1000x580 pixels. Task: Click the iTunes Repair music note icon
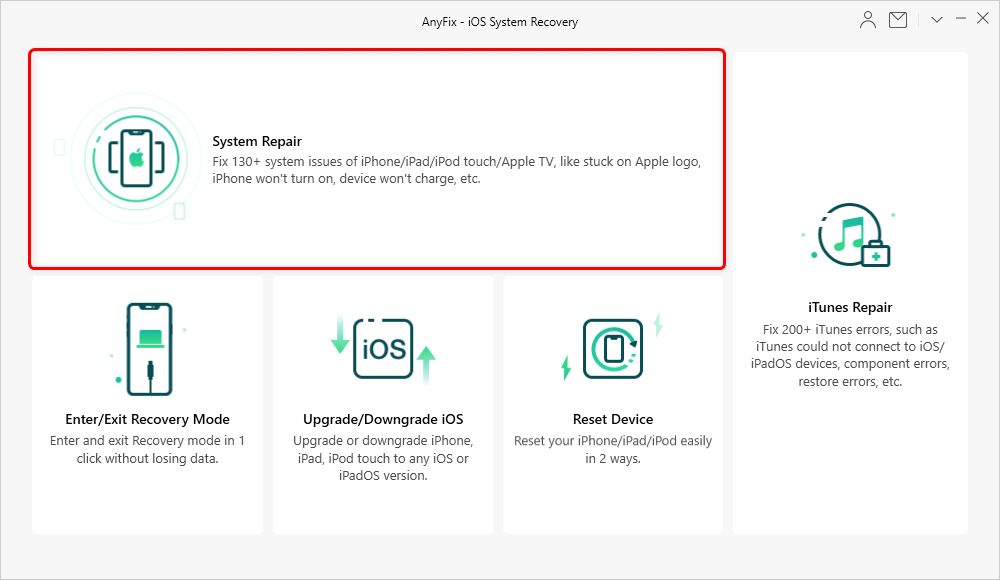click(x=849, y=236)
